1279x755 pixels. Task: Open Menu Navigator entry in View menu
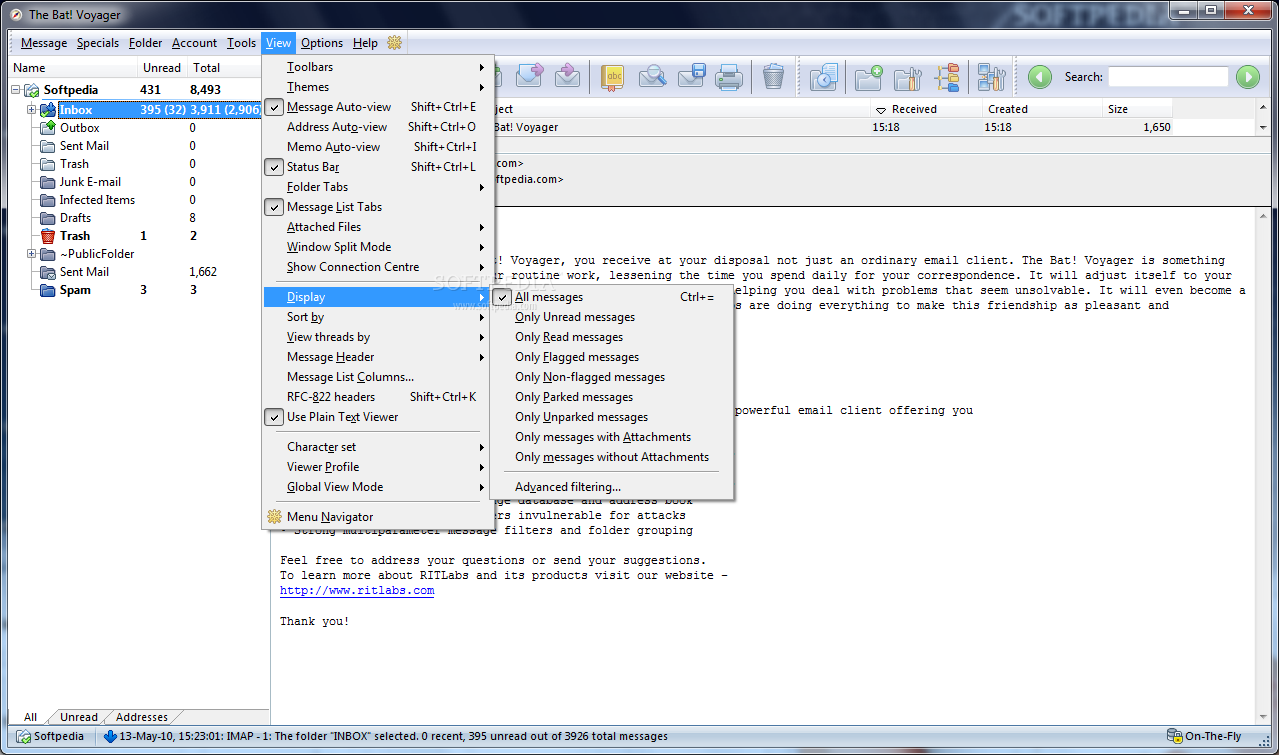(x=378, y=517)
